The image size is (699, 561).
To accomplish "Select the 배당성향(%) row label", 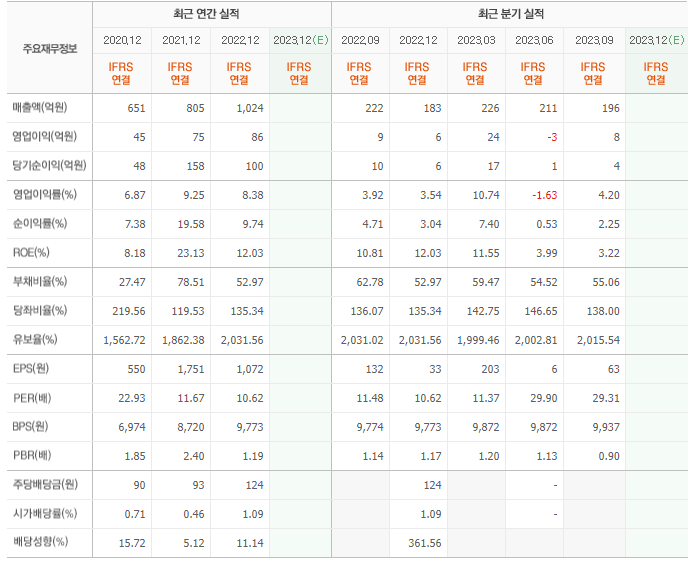I will 40,542.
